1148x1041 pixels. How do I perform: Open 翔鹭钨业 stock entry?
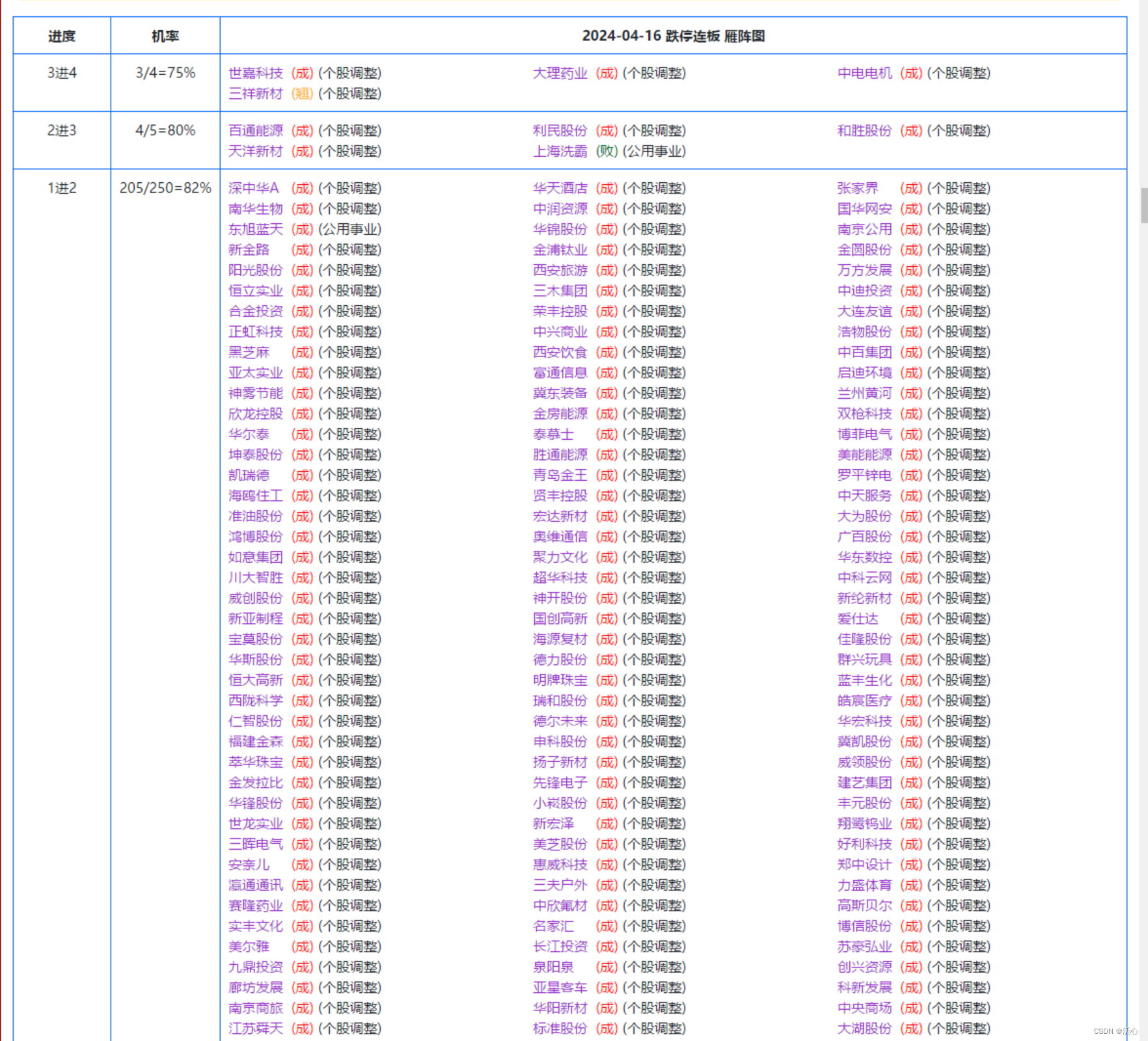[865, 824]
